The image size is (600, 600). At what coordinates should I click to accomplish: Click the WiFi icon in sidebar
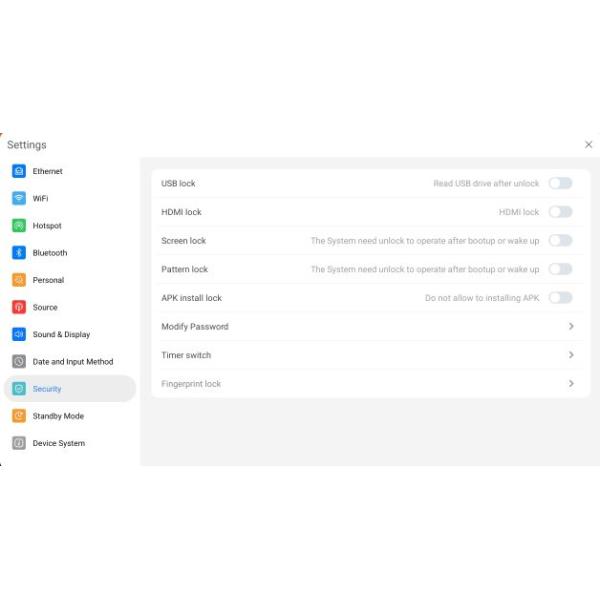19,198
